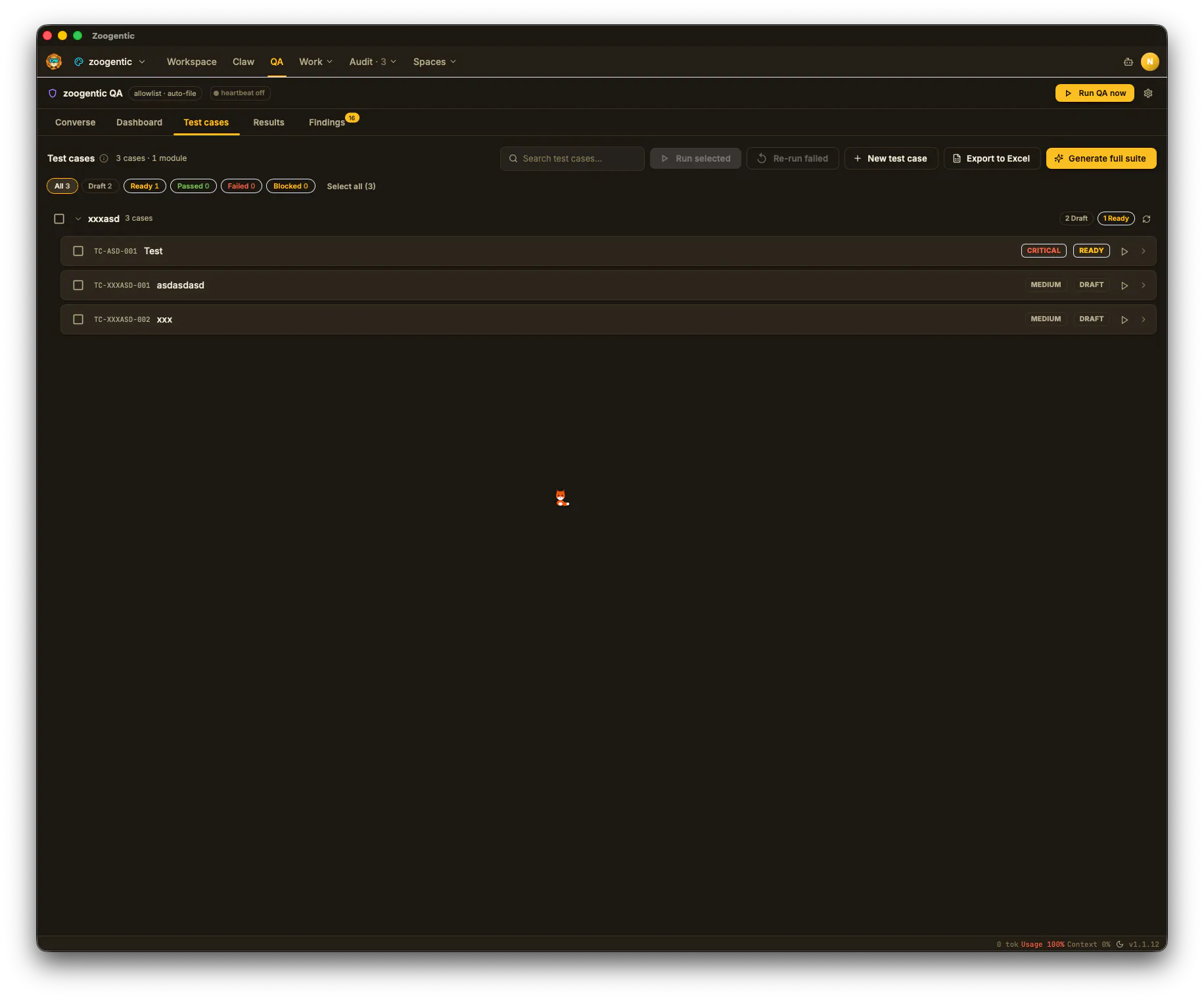This screenshot has width=1204, height=1000.
Task: Expand the Work menu dropdown
Action: tap(316, 62)
